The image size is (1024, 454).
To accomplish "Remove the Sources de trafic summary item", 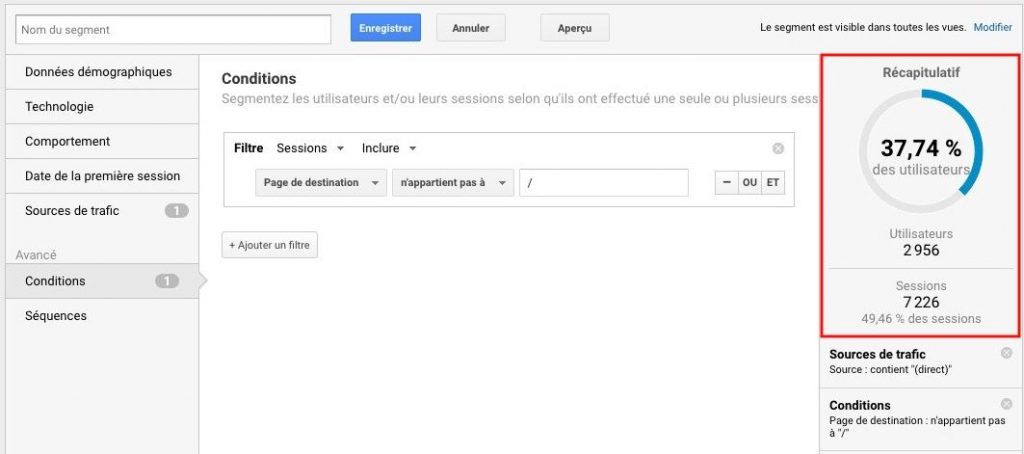I will (1006, 353).
